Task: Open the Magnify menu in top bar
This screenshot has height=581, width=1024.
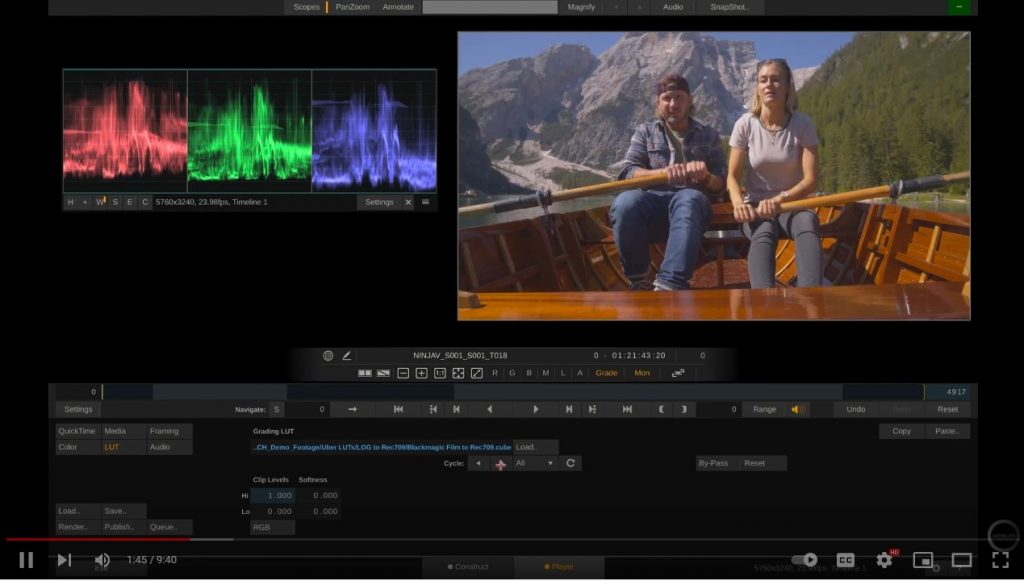Action: [581, 7]
